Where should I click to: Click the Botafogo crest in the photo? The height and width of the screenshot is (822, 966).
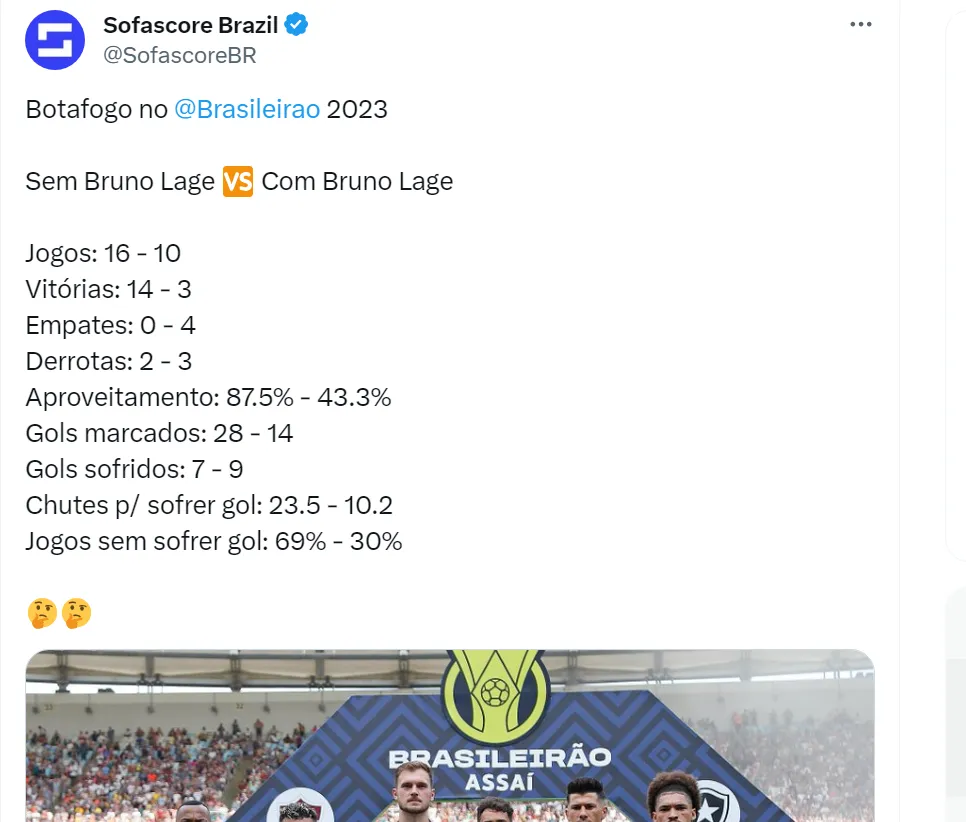click(716, 803)
